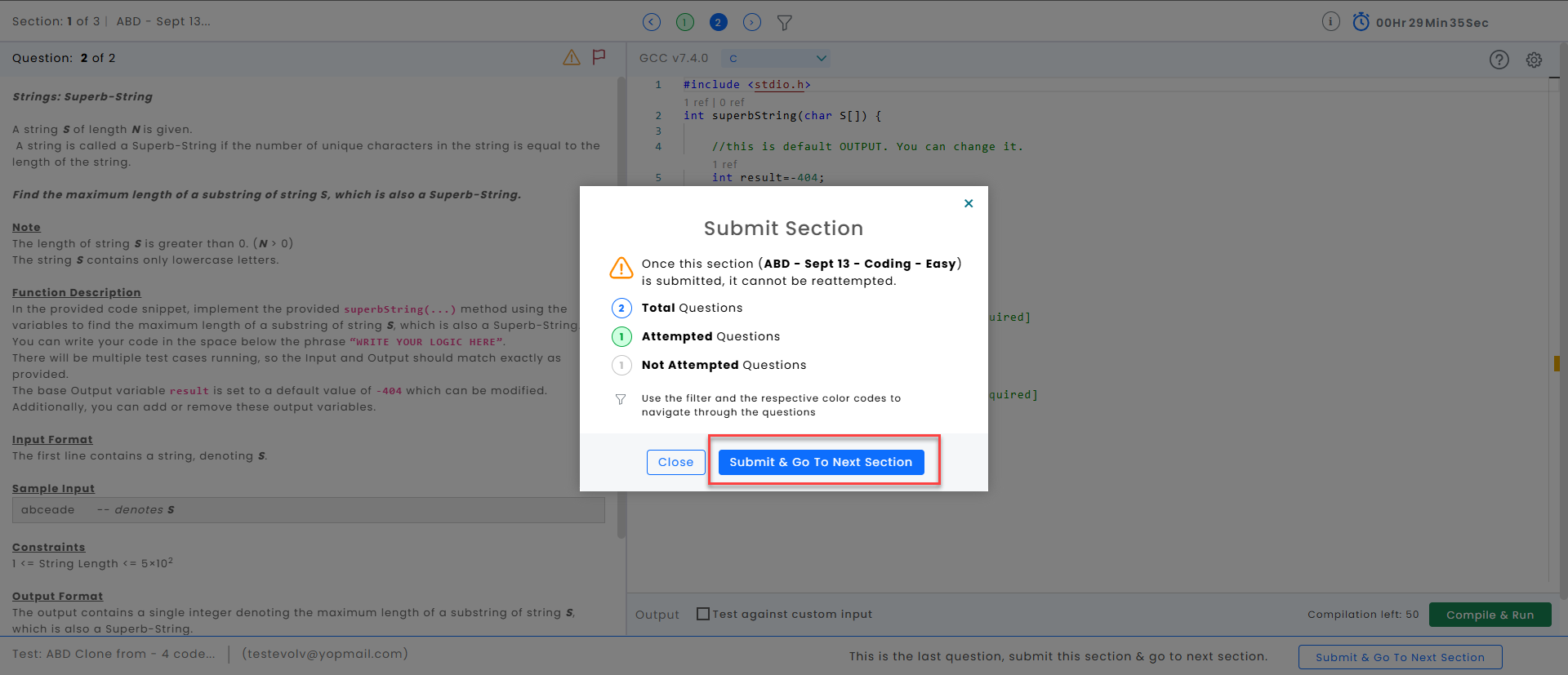Open editor settings gear

[1535, 60]
